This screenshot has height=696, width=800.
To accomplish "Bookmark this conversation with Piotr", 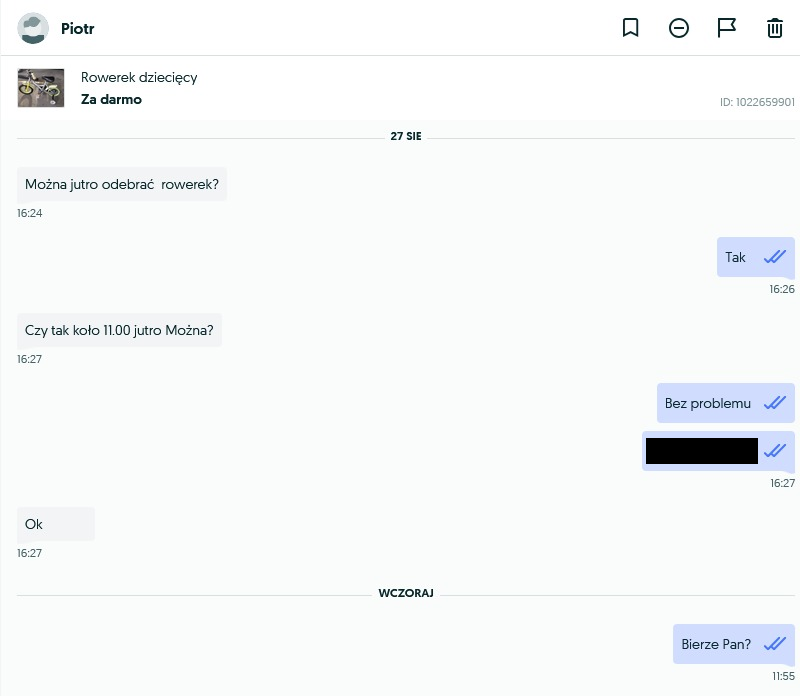I will coord(631,28).
